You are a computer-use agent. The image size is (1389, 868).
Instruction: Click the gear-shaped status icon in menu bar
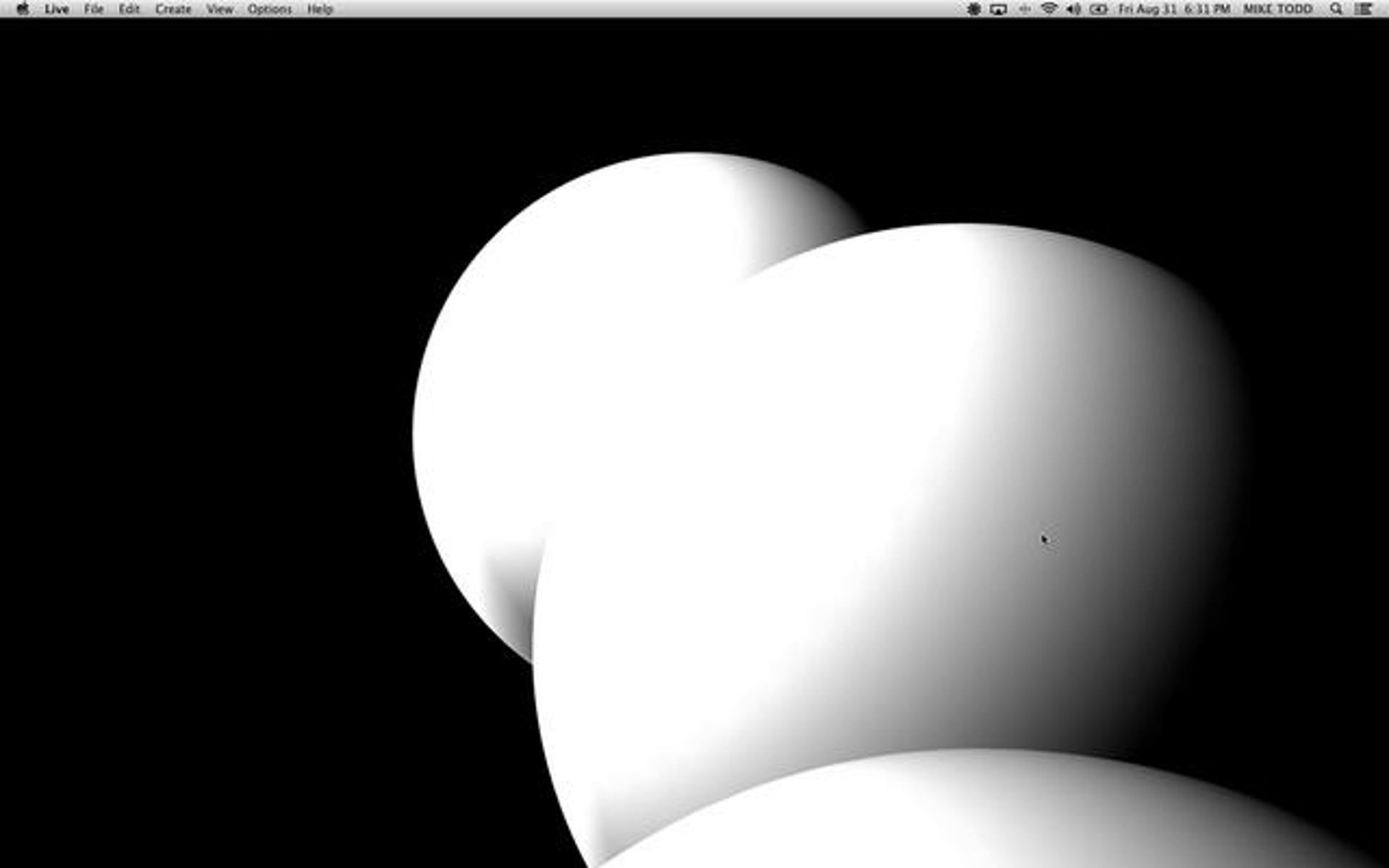pyautogui.click(x=973, y=9)
